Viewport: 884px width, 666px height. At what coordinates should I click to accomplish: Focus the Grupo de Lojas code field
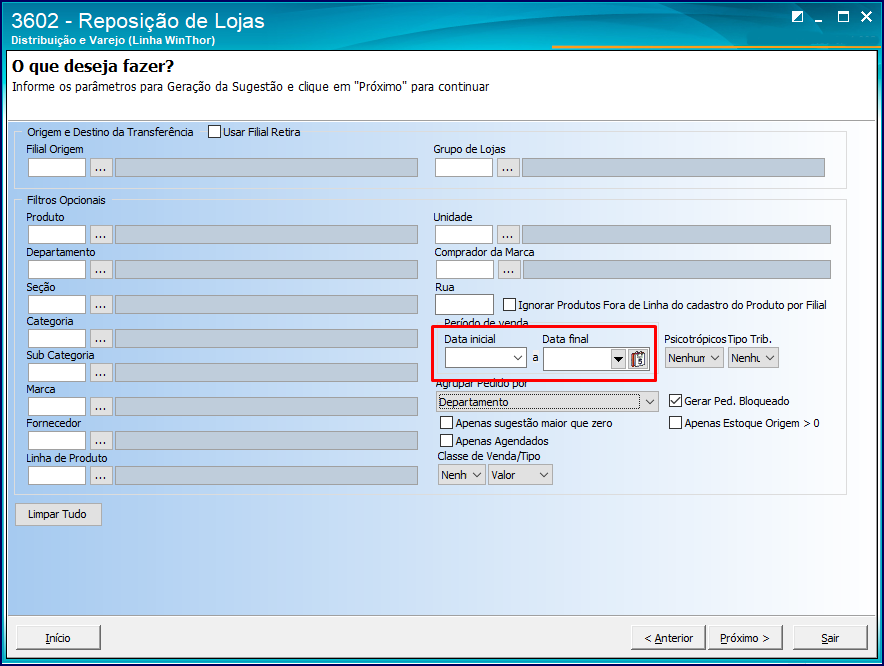coord(464,168)
